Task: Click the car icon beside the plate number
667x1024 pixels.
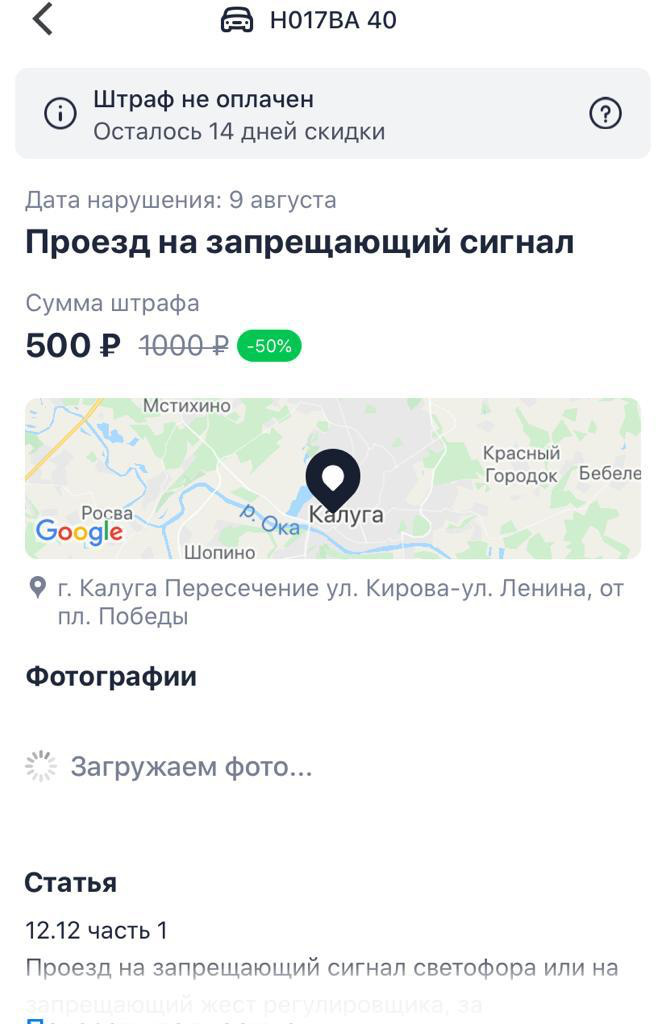Action: [x=237, y=20]
